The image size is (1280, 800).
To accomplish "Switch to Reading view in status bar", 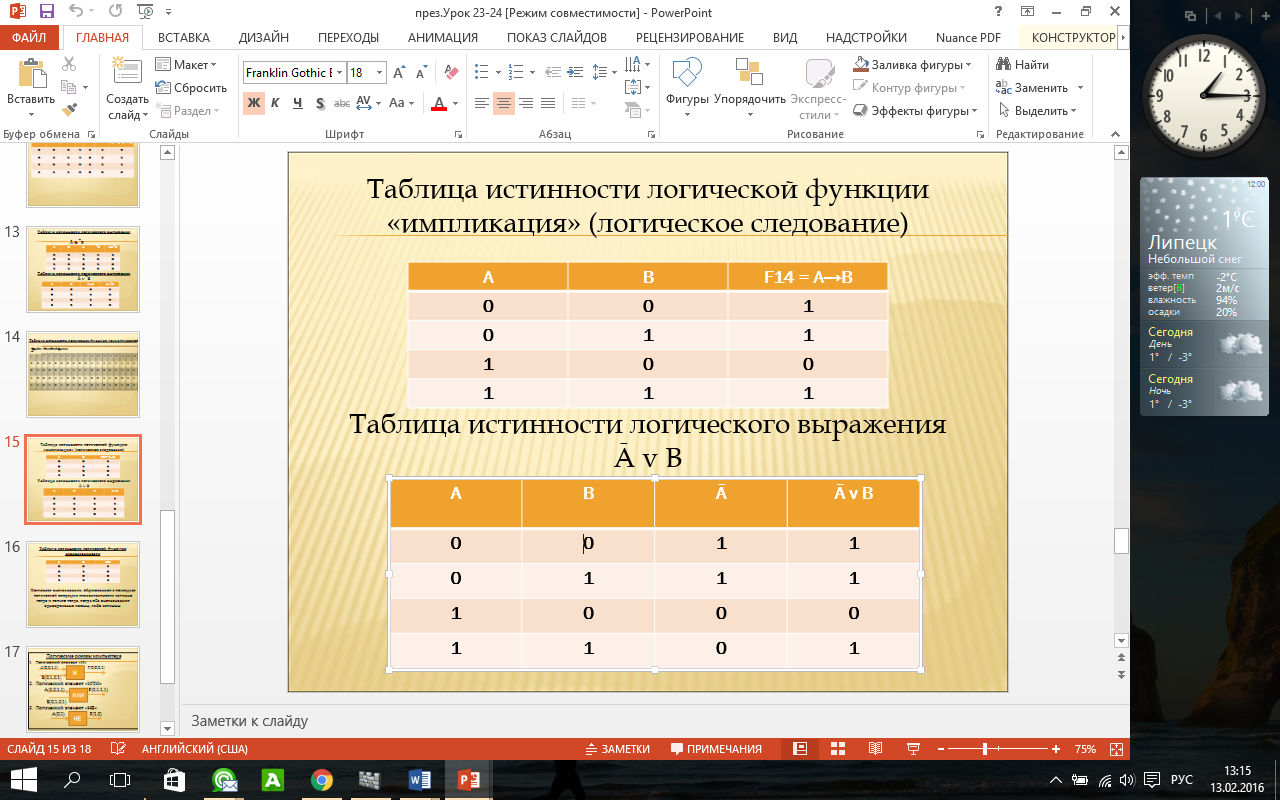I will 875,749.
